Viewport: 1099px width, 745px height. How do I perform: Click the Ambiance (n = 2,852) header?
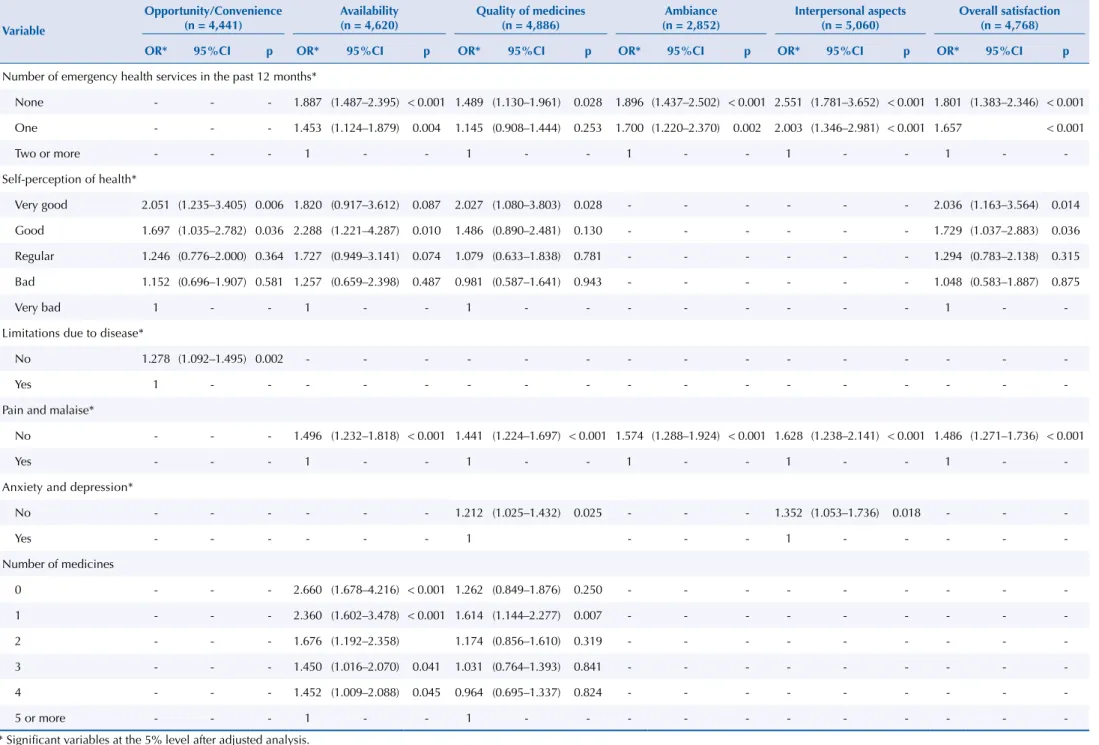pos(691,18)
